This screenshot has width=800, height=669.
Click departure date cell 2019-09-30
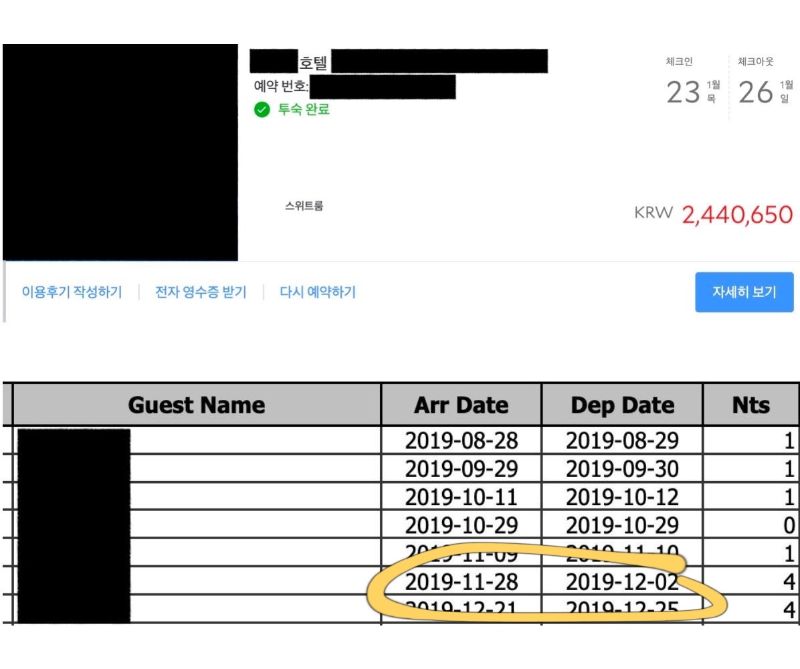[x=622, y=469]
